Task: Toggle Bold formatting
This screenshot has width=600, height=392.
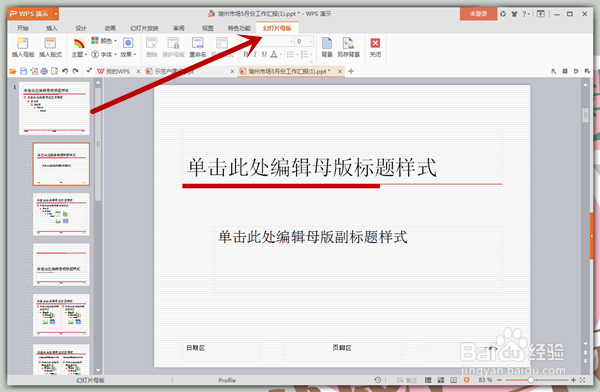Action: [x=246, y=54]
